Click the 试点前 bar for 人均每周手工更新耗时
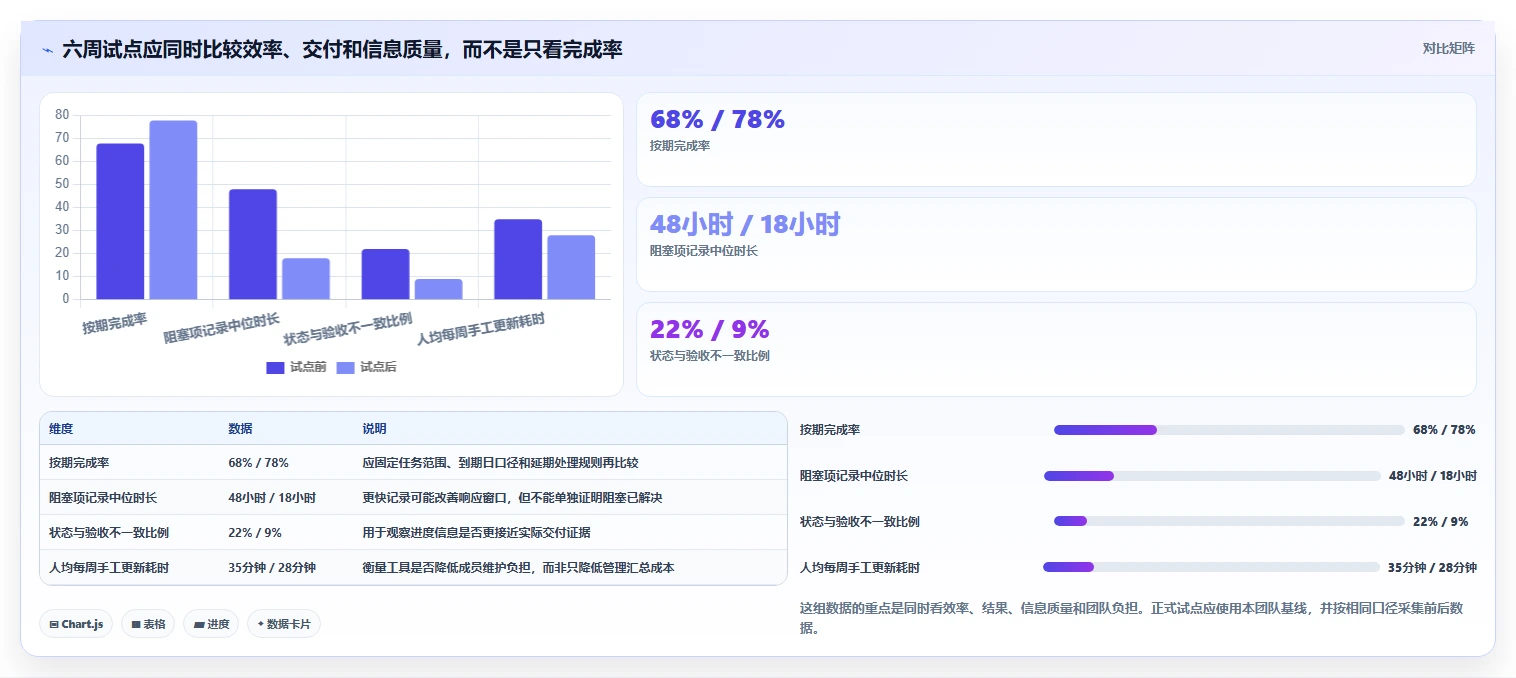 point(518,259)
